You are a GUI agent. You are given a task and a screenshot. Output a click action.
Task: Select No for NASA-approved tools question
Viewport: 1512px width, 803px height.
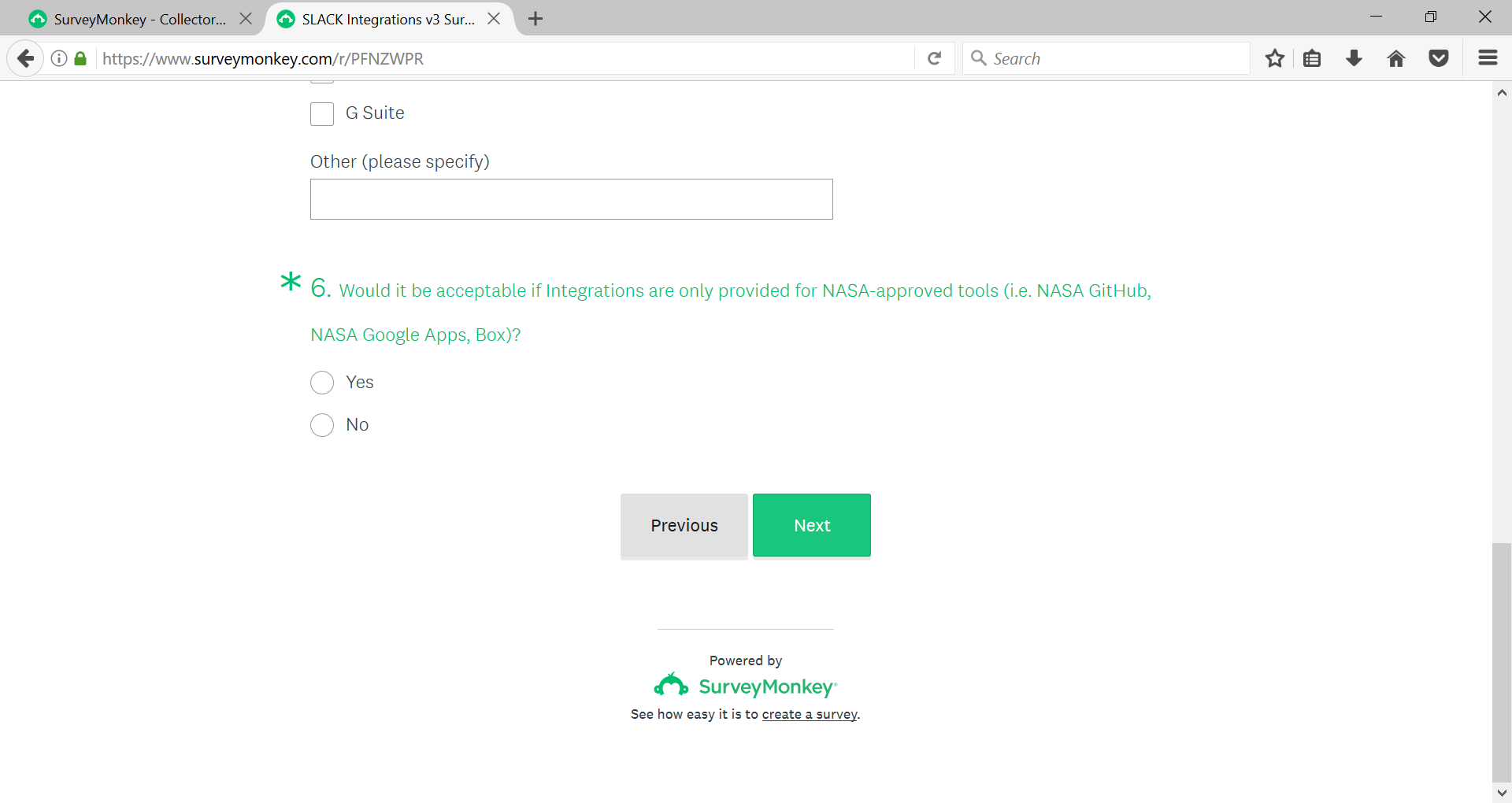pyautogui.click(x=322, y=425)
